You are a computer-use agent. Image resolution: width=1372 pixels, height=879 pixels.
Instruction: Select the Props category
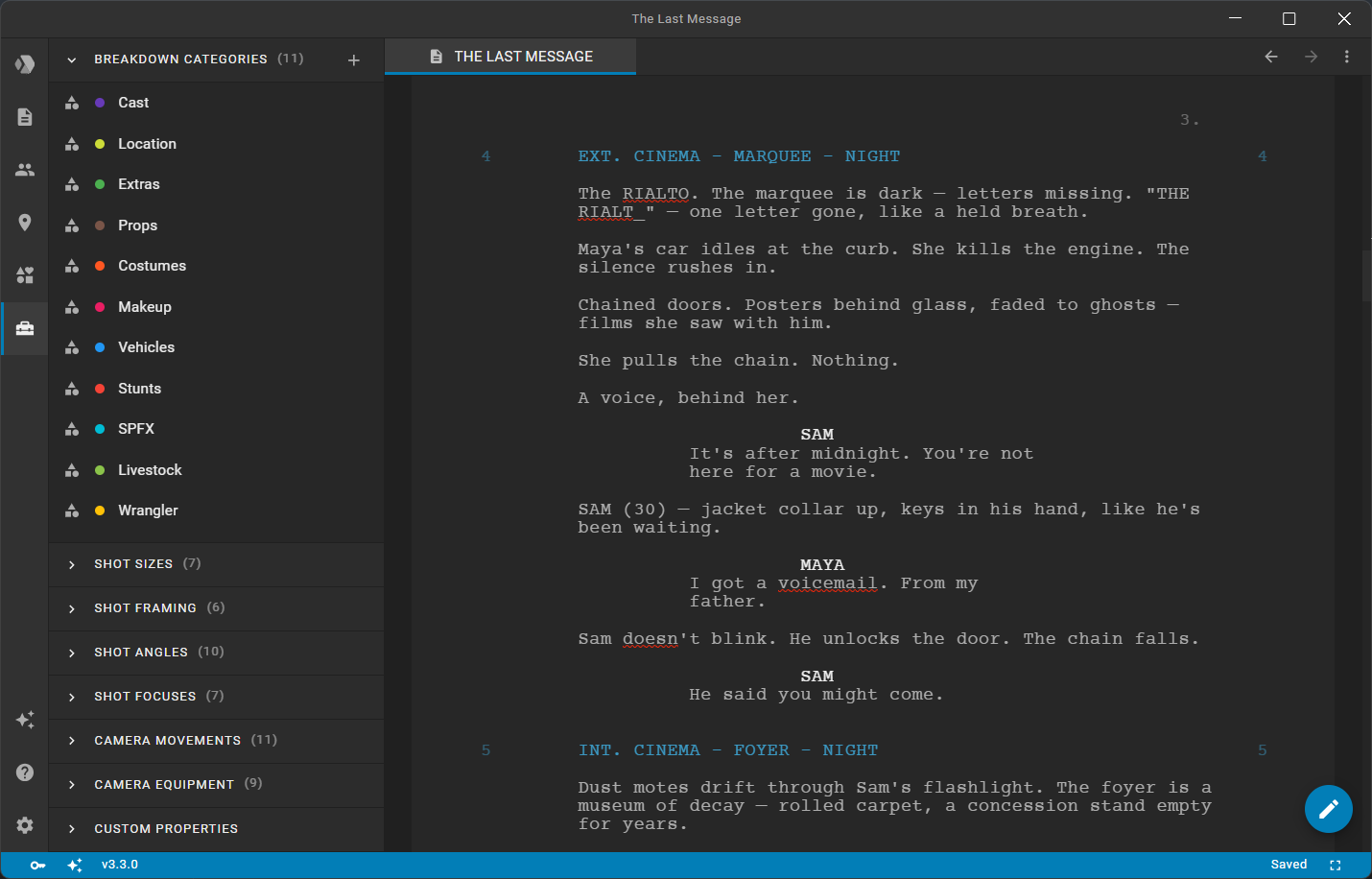(217, 226)
